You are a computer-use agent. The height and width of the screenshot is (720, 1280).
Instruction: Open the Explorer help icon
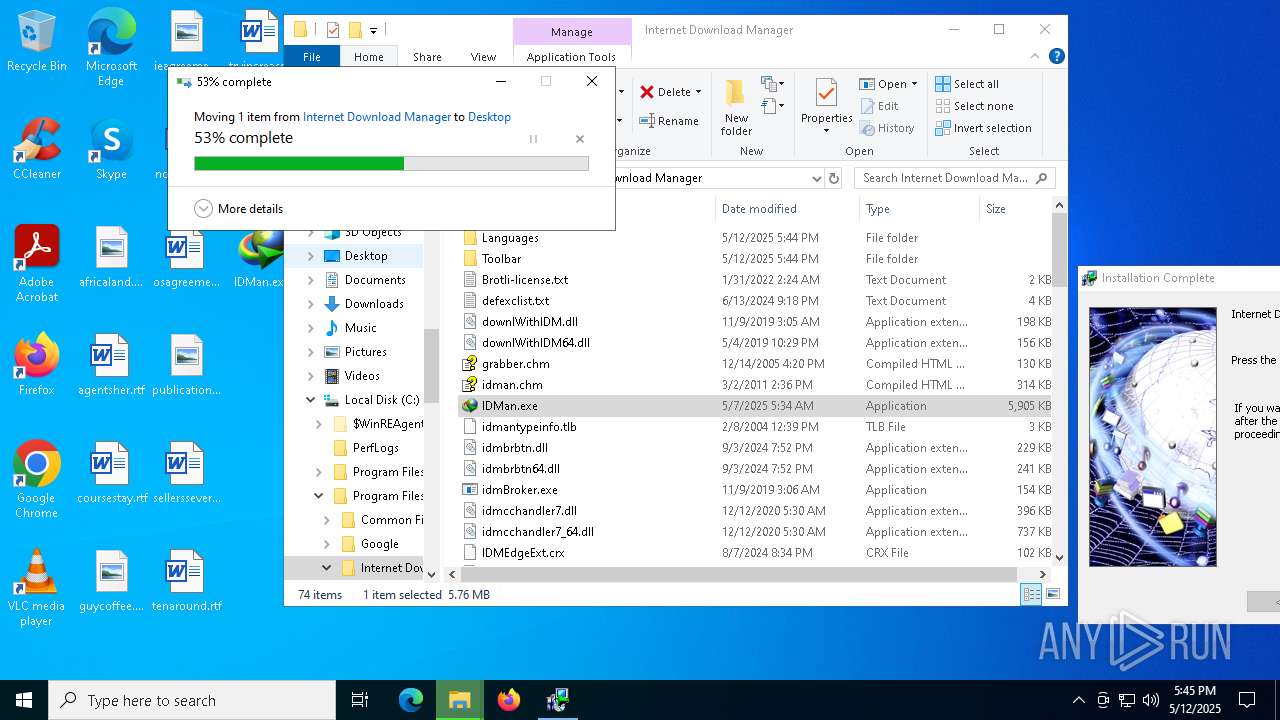pos(1056,57)
